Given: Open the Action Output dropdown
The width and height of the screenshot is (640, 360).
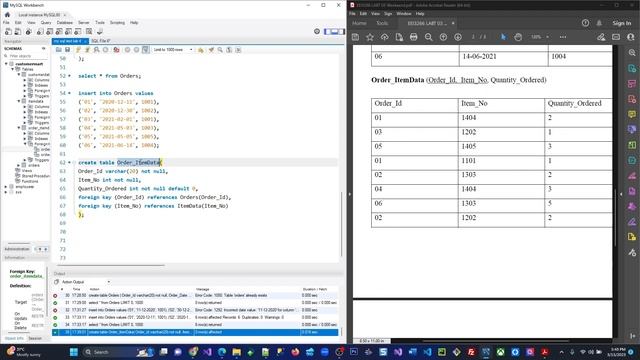Looking at the screenshot, I should pos(86,282).
